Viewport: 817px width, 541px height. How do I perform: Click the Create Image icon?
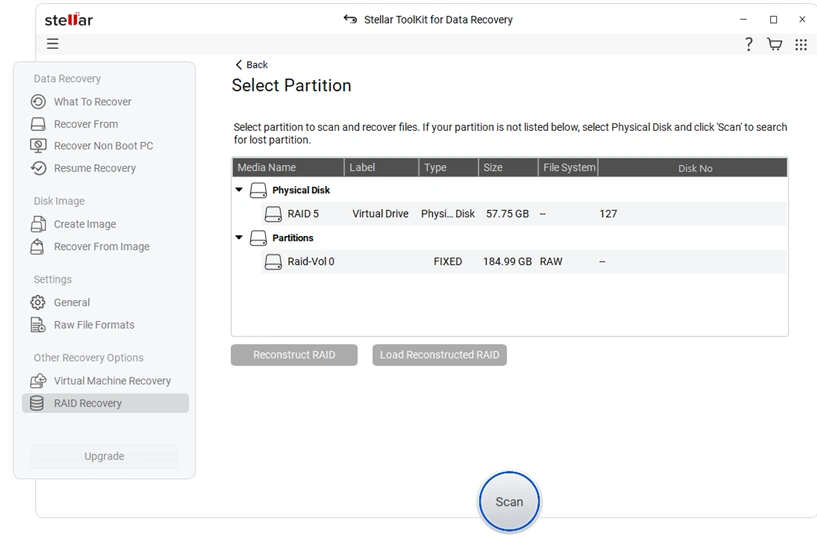coord(38,224)
